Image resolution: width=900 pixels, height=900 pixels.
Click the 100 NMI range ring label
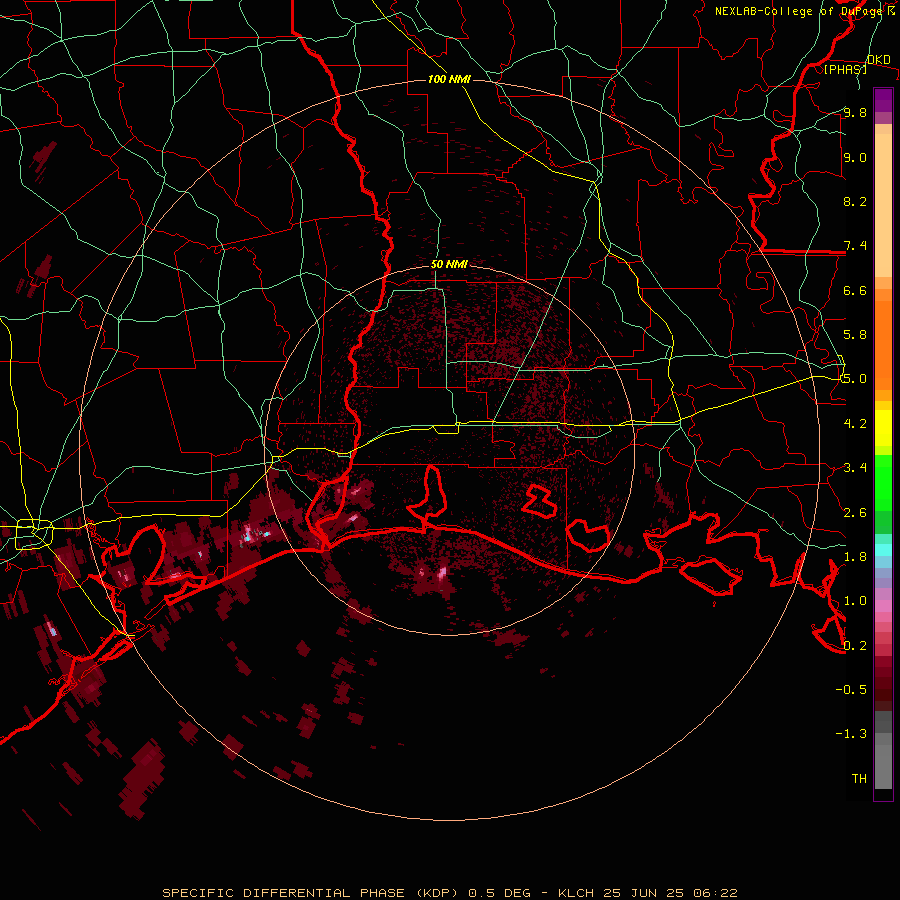(x=449, y=79)
